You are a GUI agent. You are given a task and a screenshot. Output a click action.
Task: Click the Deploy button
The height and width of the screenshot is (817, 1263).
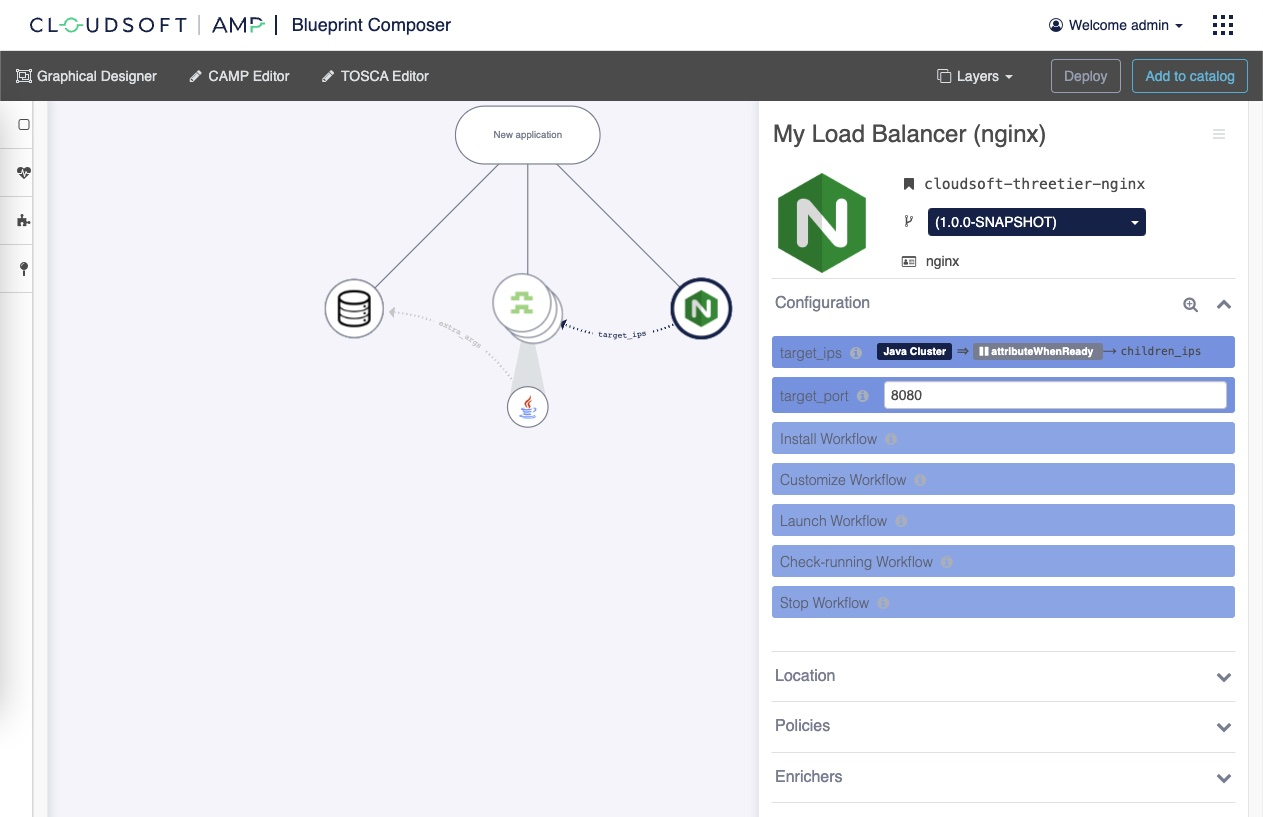(x=1085, y=76)
